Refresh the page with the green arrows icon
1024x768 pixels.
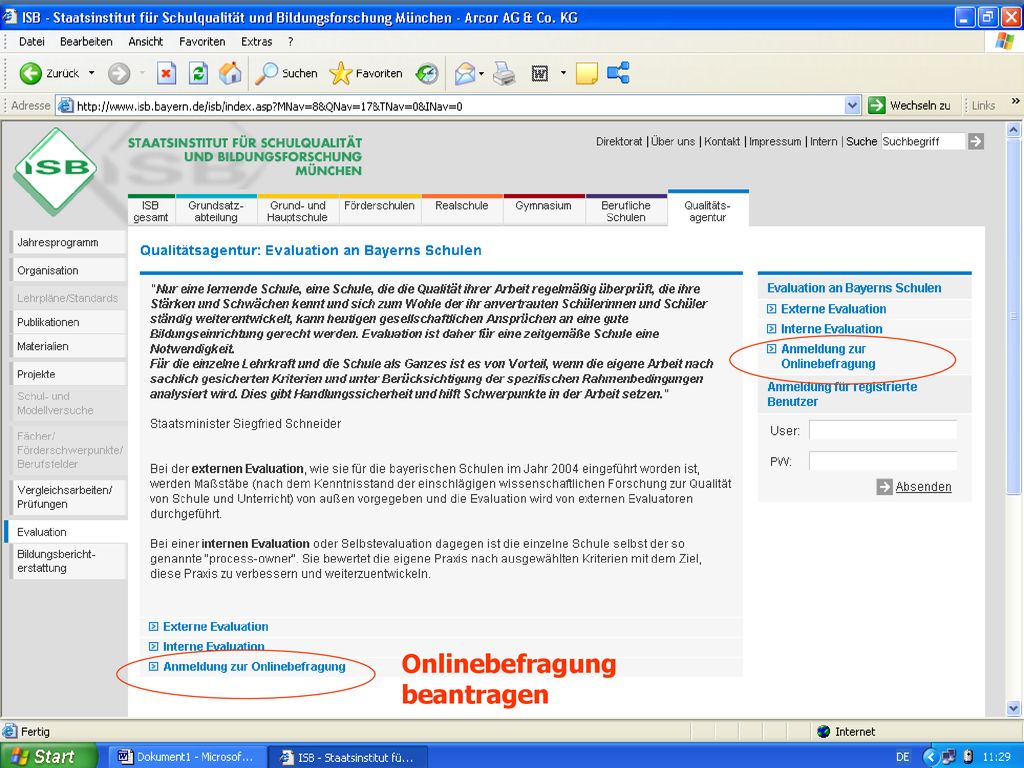coord(199,73)
